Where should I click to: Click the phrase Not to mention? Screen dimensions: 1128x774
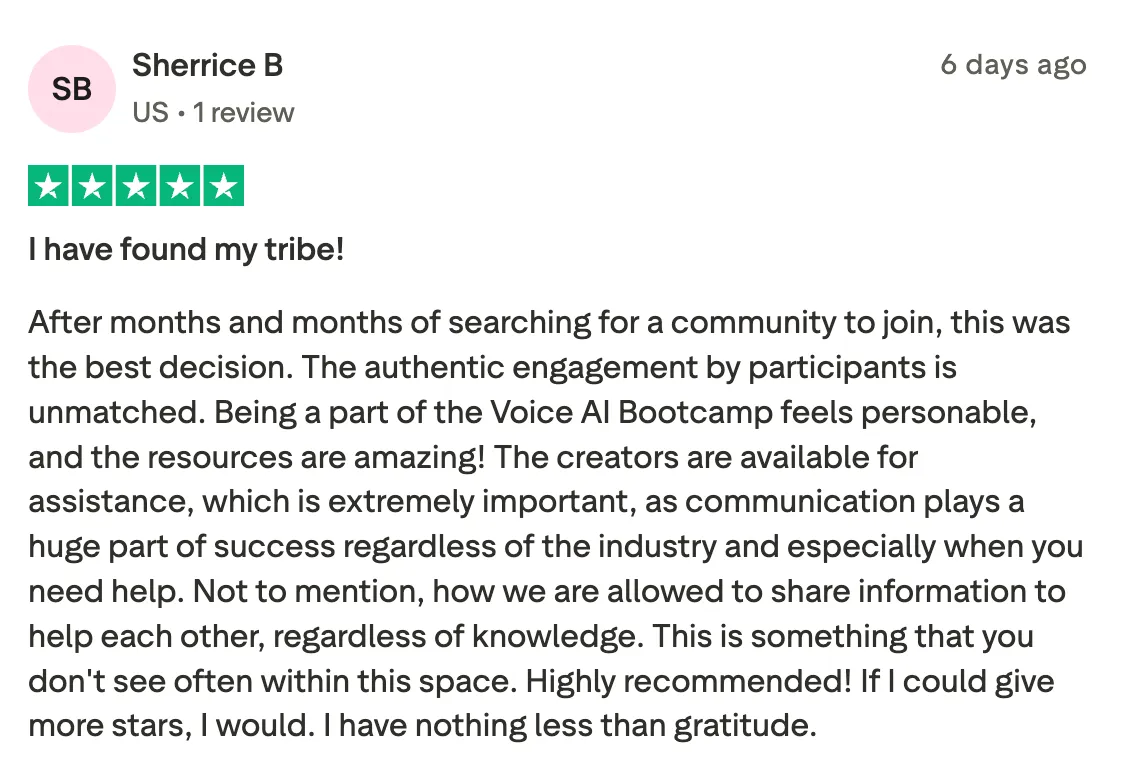pos(309,591)
